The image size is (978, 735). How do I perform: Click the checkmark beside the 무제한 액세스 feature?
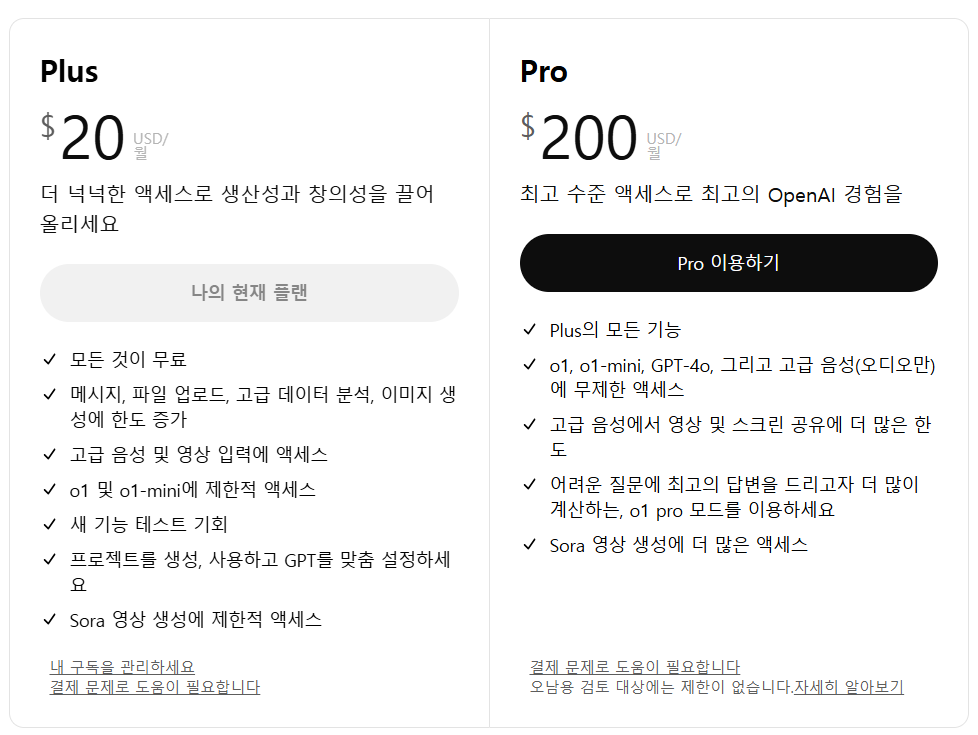(x=528, y=367)
